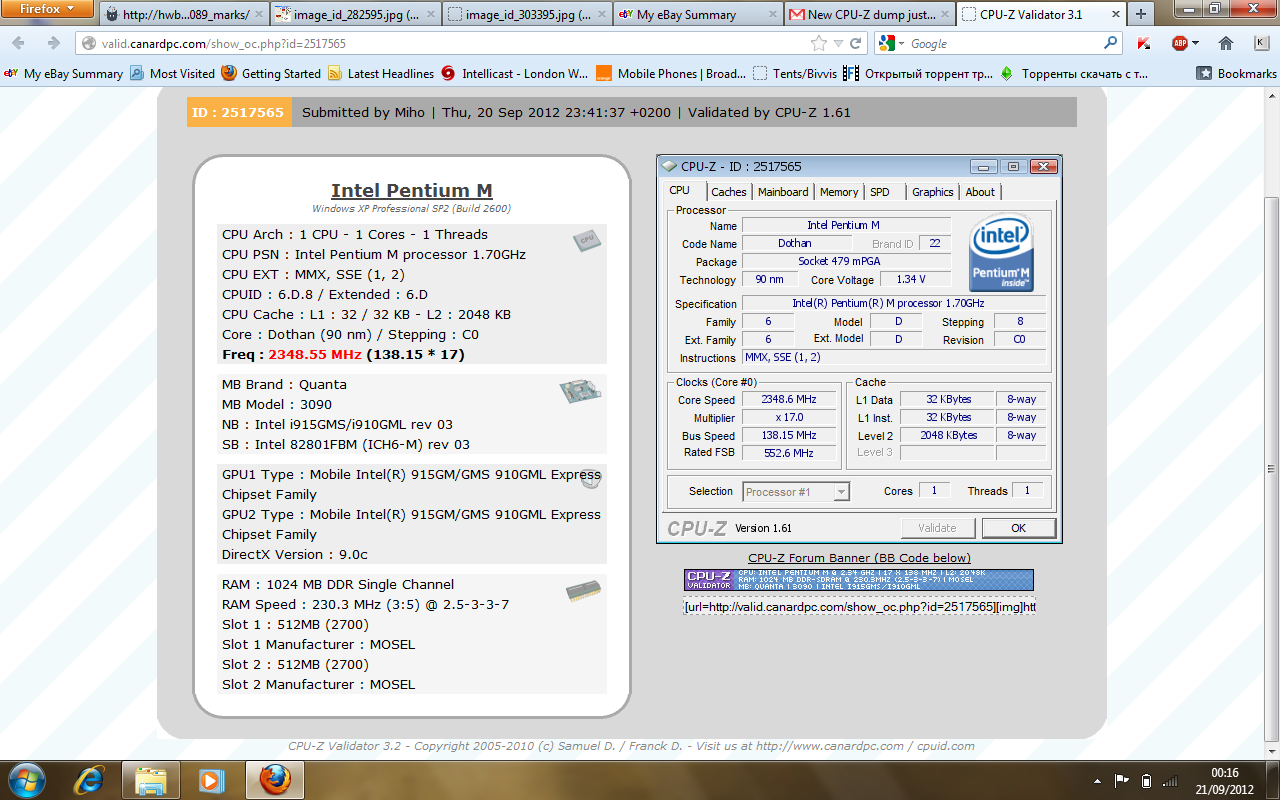Click the Graphics tab in CPU-Z image
This screenshot has width=1280, height=800.
933,192
